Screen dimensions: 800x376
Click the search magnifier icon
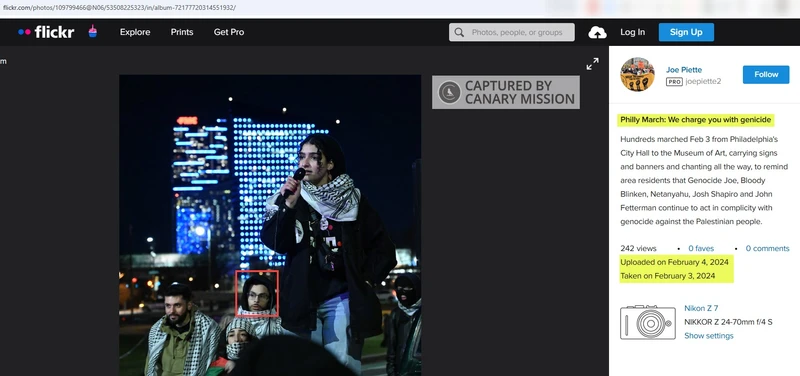click(459, 32)
